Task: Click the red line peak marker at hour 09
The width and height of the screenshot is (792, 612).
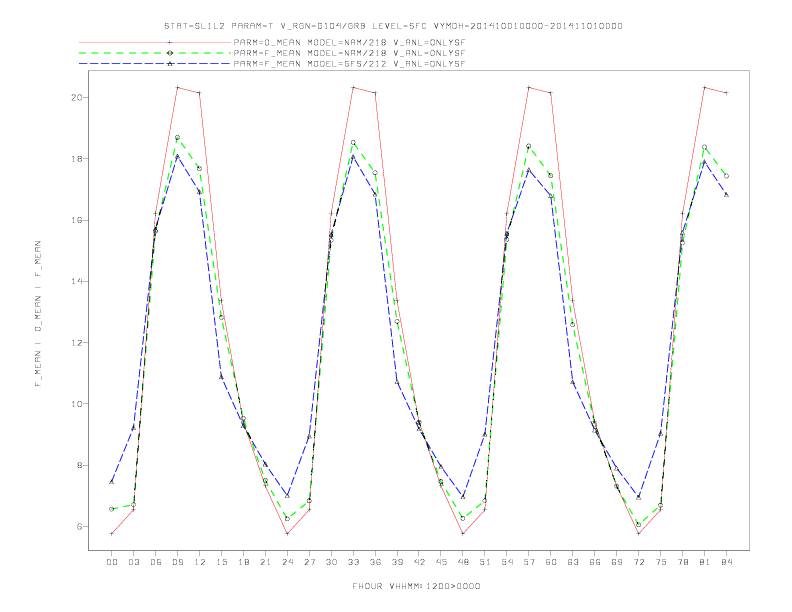Action: [177, 87]
